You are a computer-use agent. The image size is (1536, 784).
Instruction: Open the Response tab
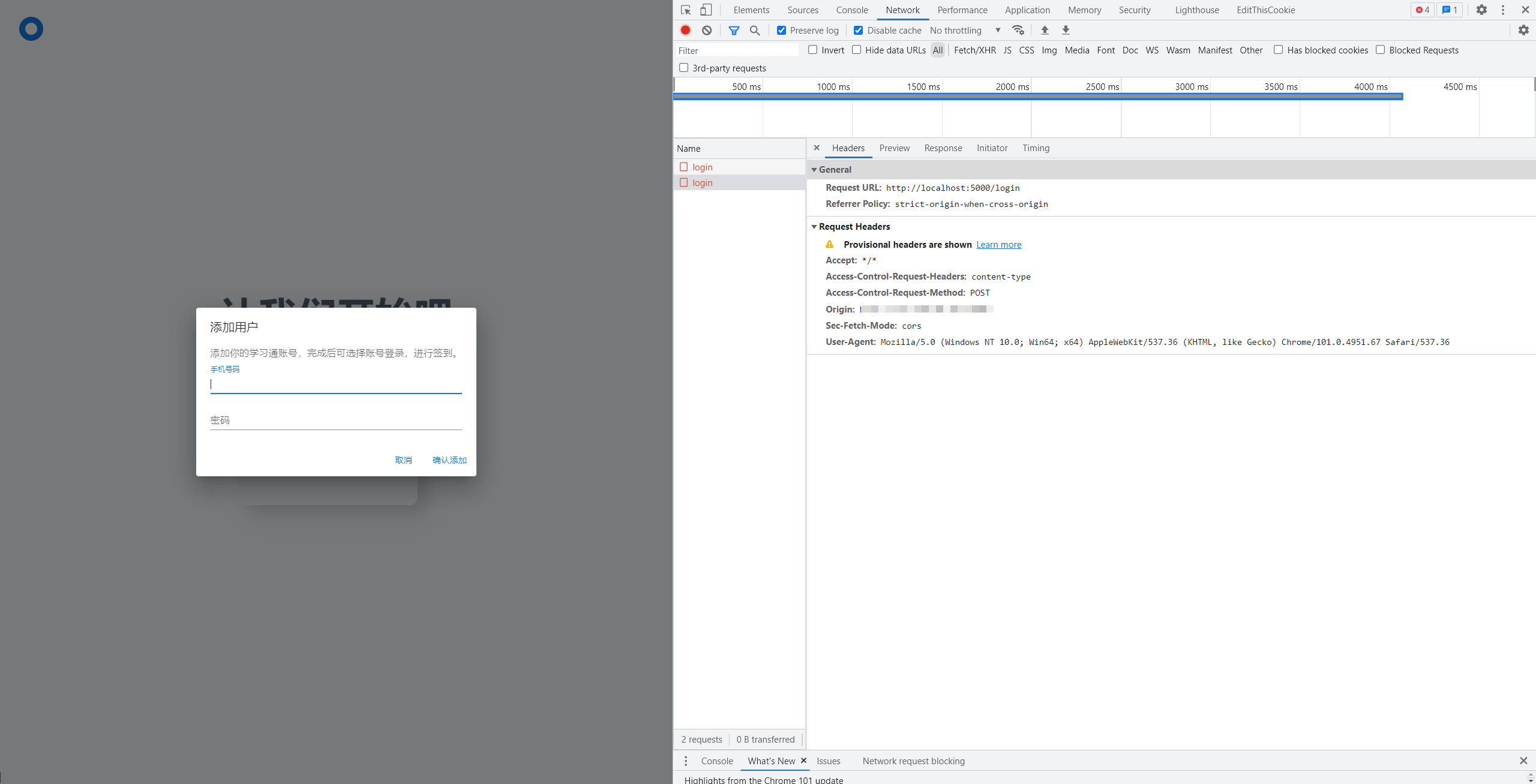943,148
